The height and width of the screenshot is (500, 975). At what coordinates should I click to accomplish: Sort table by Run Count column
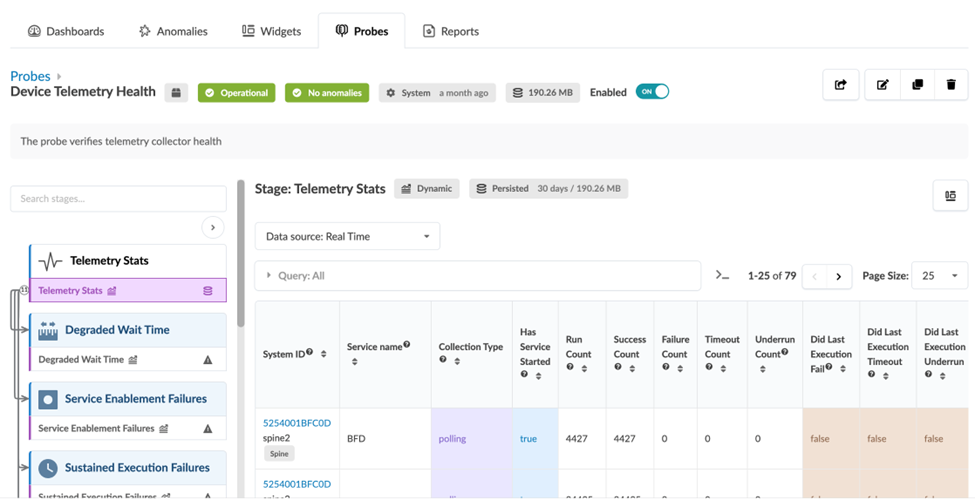pyautogui.click(x=585, y=368)
